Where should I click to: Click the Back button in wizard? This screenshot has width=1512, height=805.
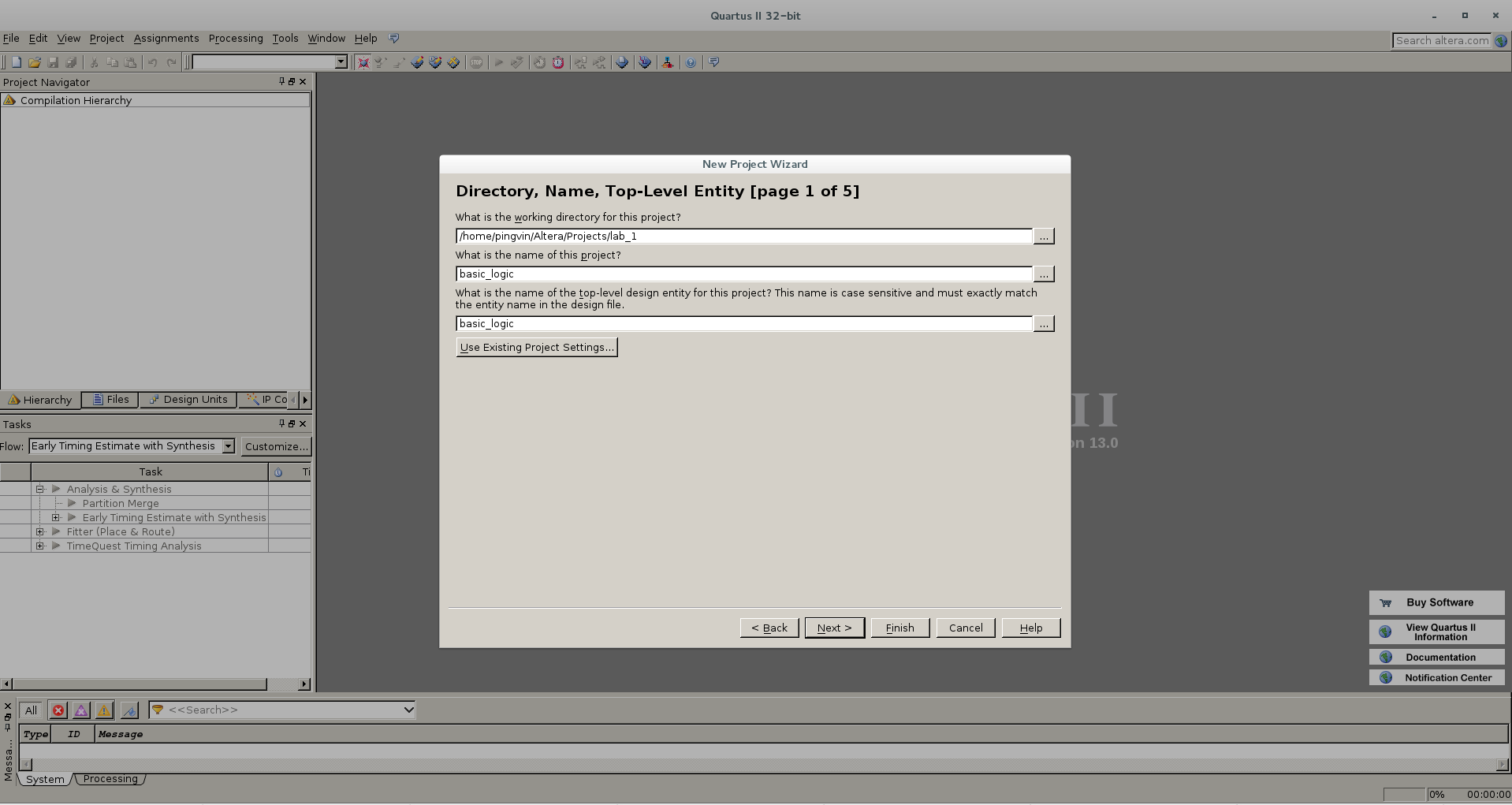(769, 628)
